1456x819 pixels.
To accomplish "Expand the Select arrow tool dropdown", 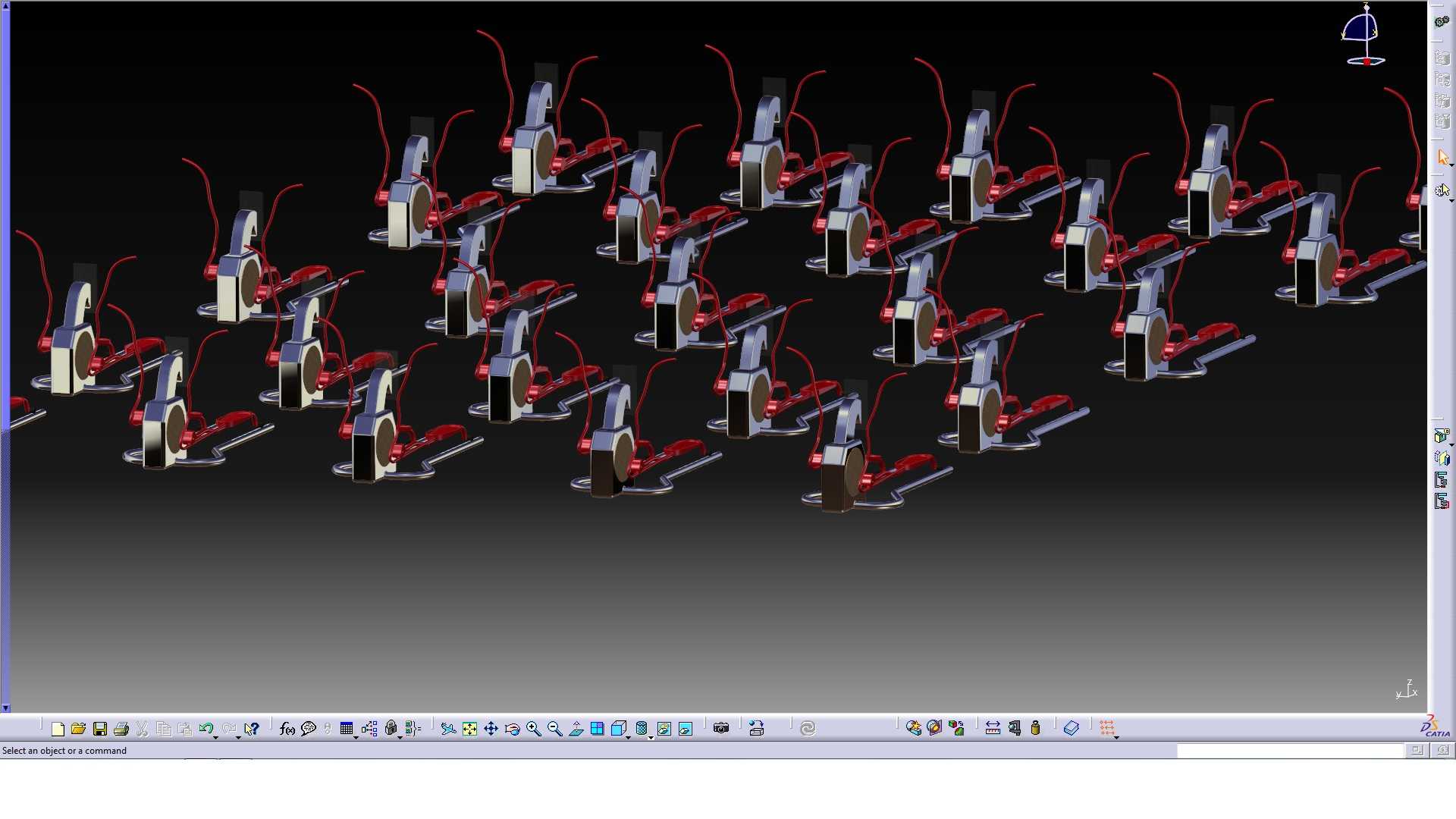I will (1451, 165).
